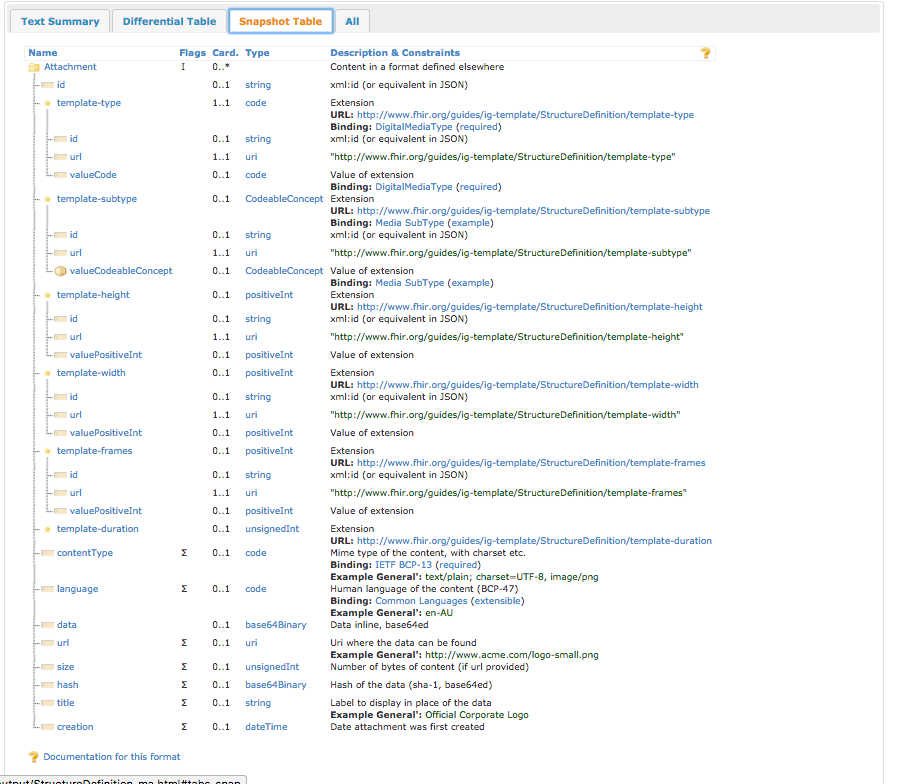The image size is (908, 784).
Task: Click the template-height extension star icon
Action: pos(47,295)
